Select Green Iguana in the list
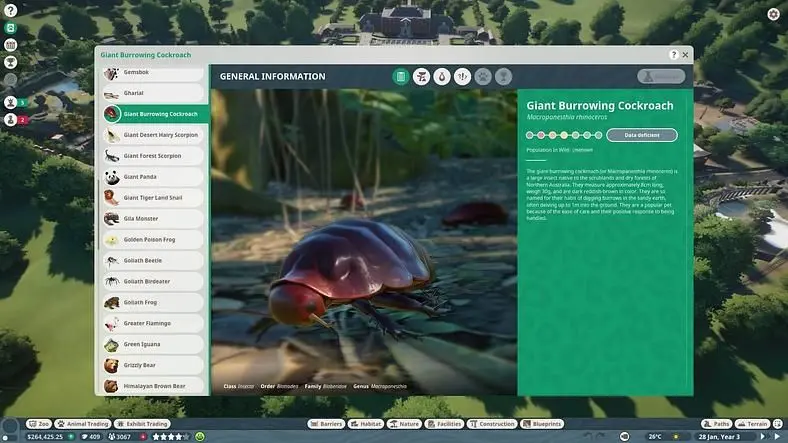 tap(154, 345)
